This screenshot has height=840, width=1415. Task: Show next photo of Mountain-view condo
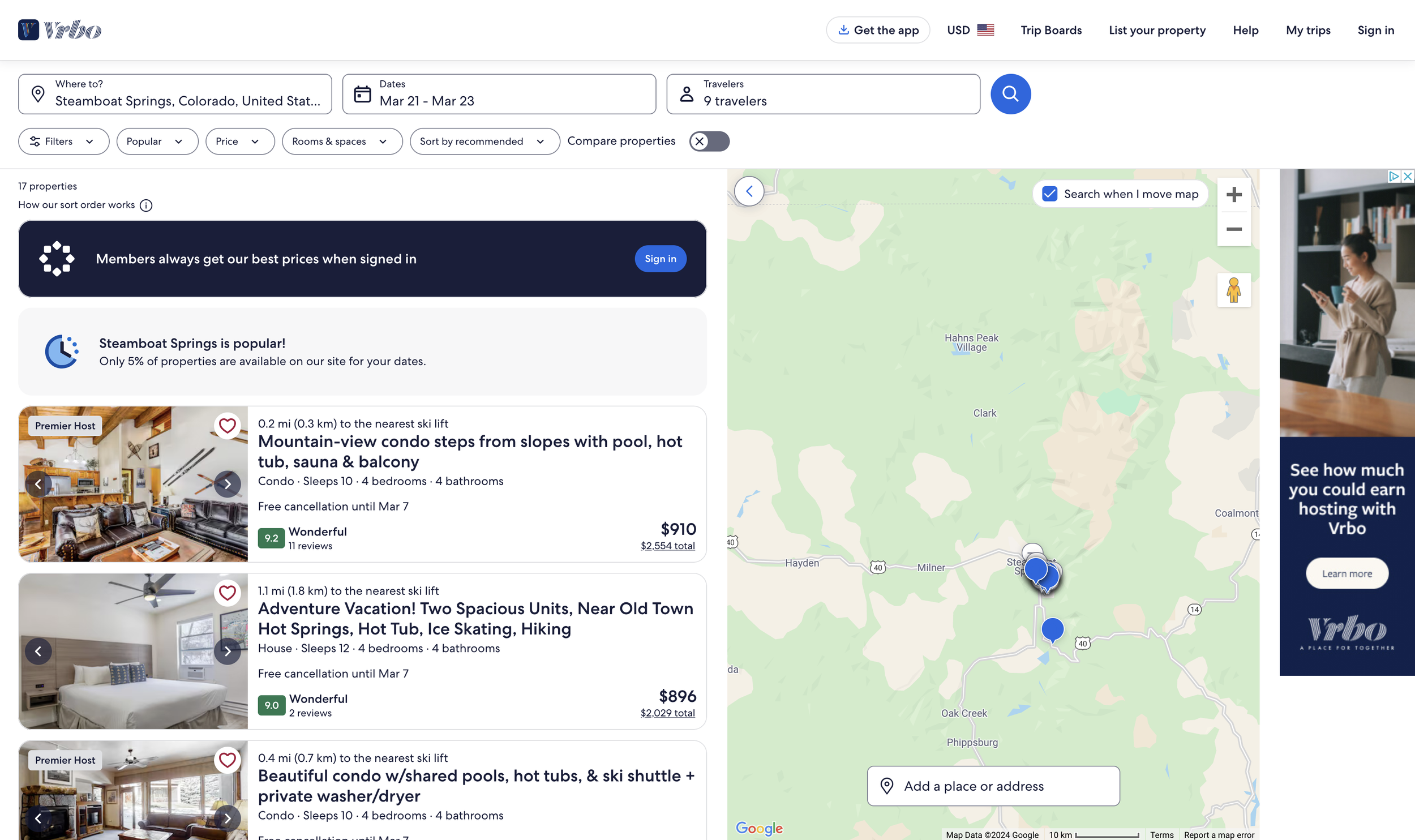tap(228, 485)
